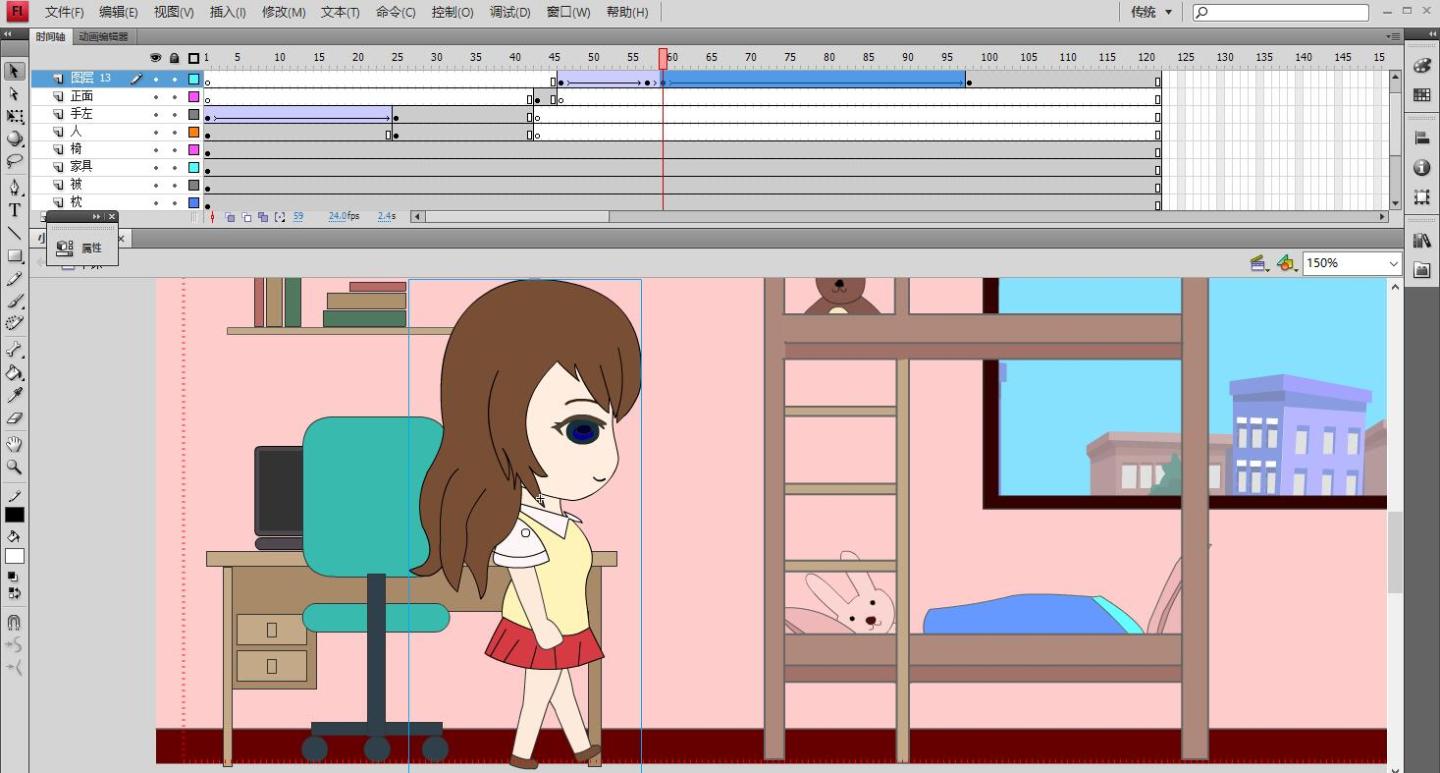
Task: Open the Align panel icon
Action: click(1421, 138)
